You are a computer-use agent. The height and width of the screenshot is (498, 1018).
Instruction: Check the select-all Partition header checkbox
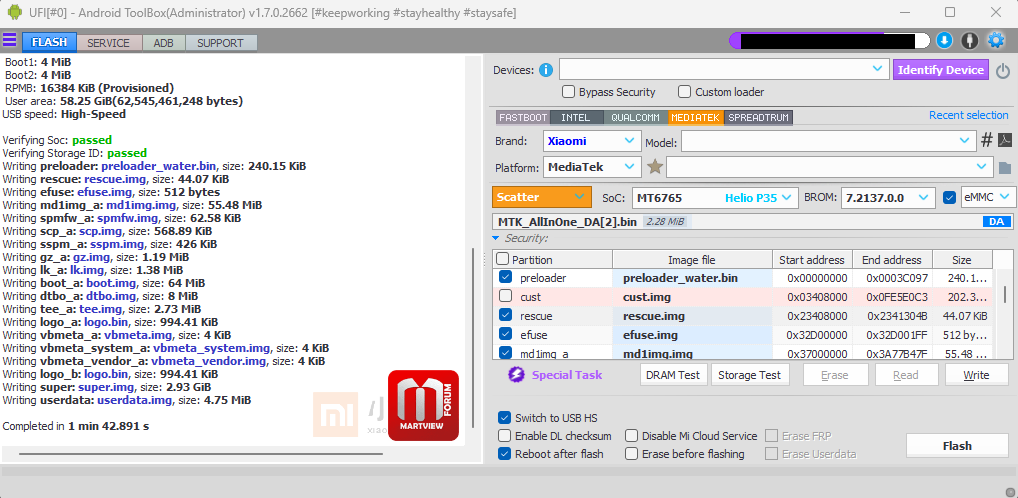(503, 259)
